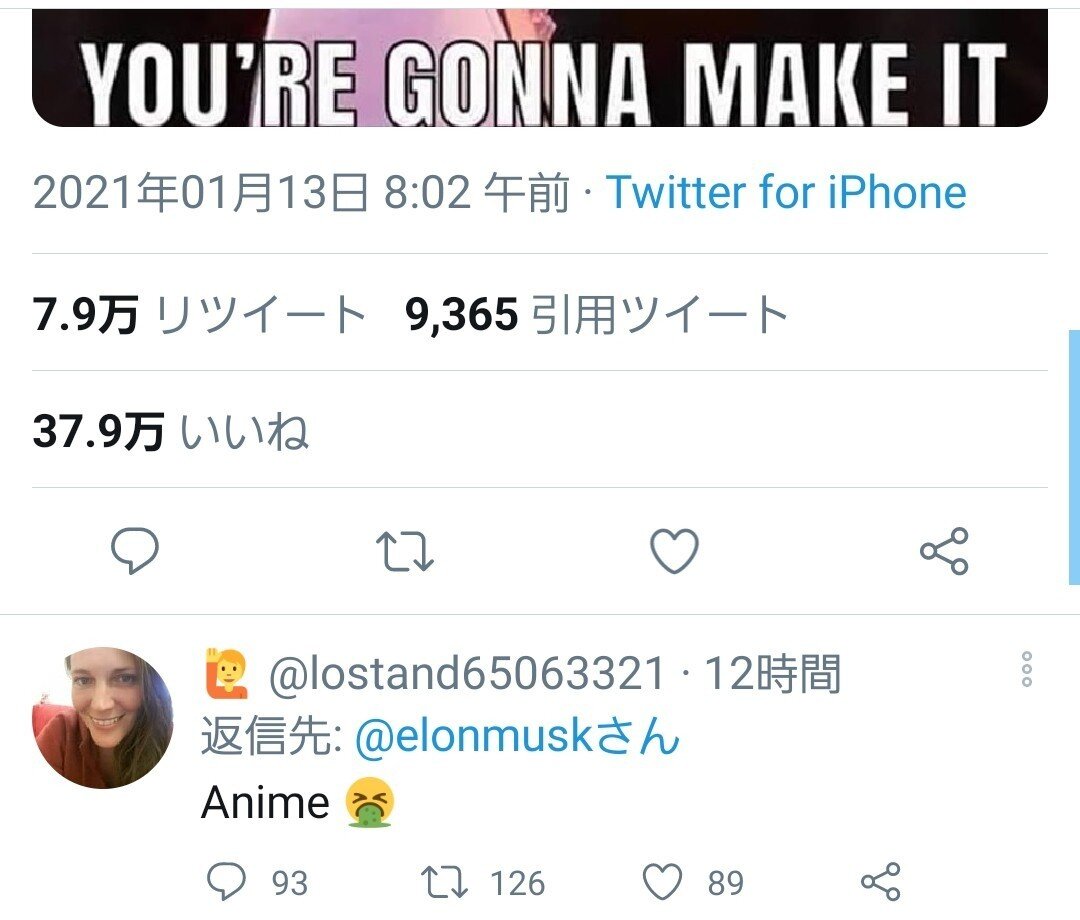
Task: View the 7.9万 retweets list
Action: tap(200, 317)
